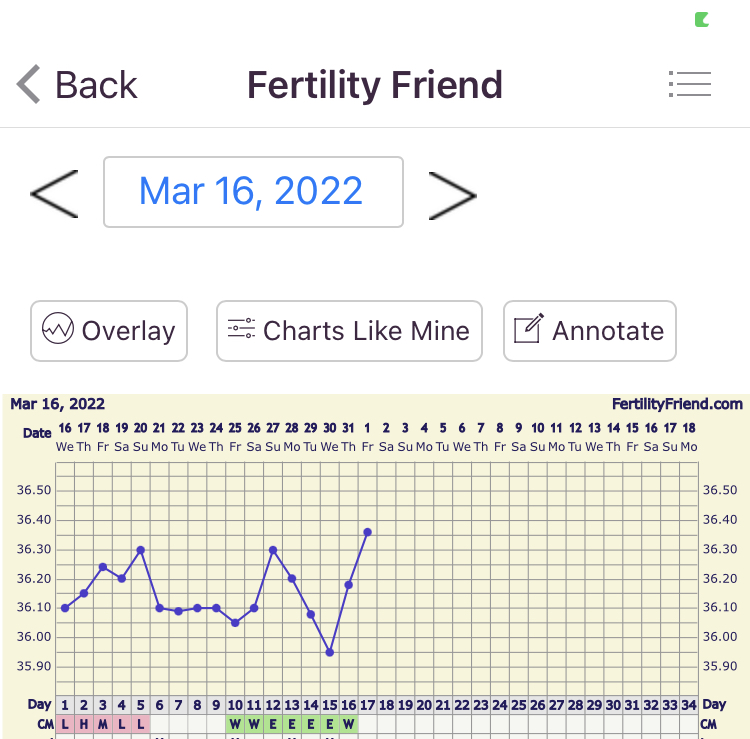The image size is (750, 739).
Task: Tap the Back text label
Action: (x=96, y=85)
